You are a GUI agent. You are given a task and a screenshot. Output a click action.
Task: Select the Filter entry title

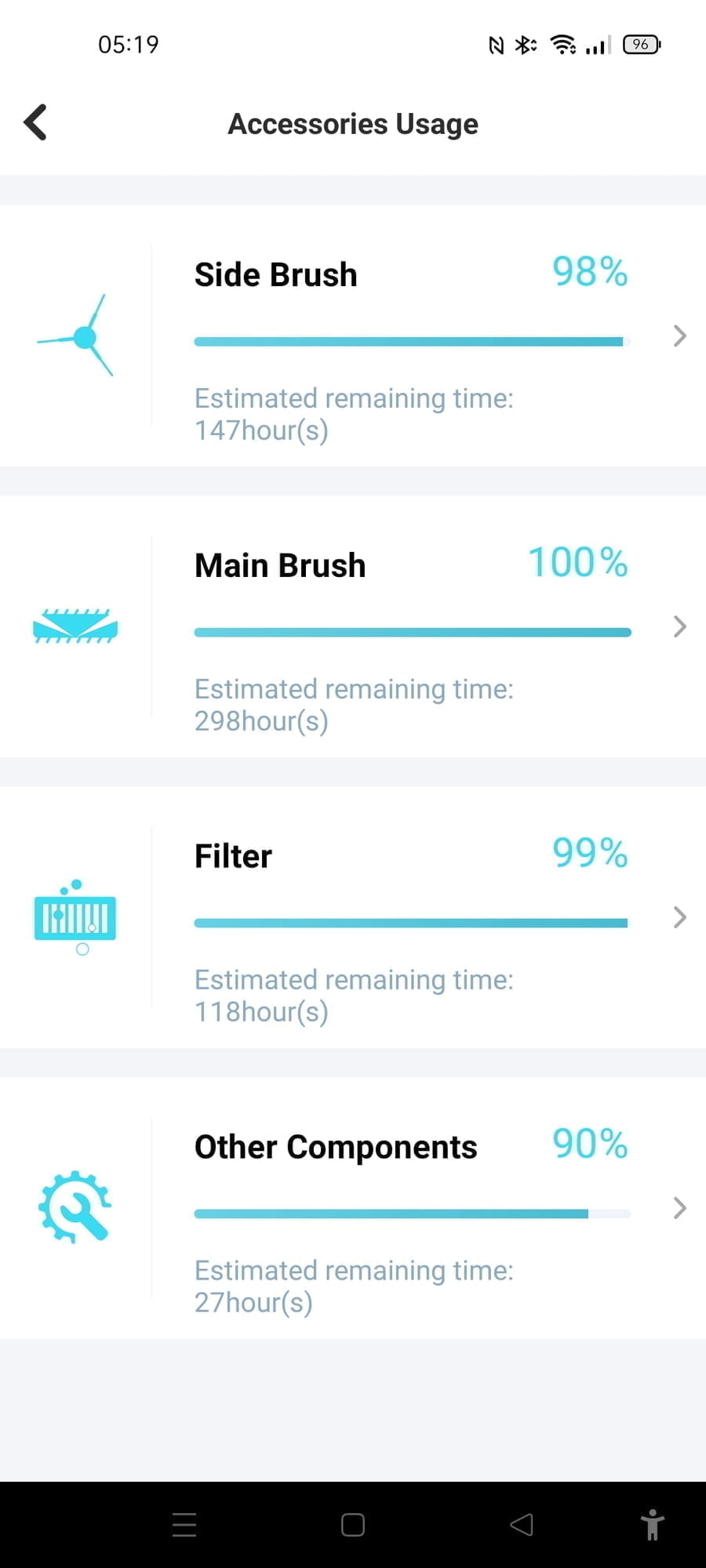pos(233,856)
